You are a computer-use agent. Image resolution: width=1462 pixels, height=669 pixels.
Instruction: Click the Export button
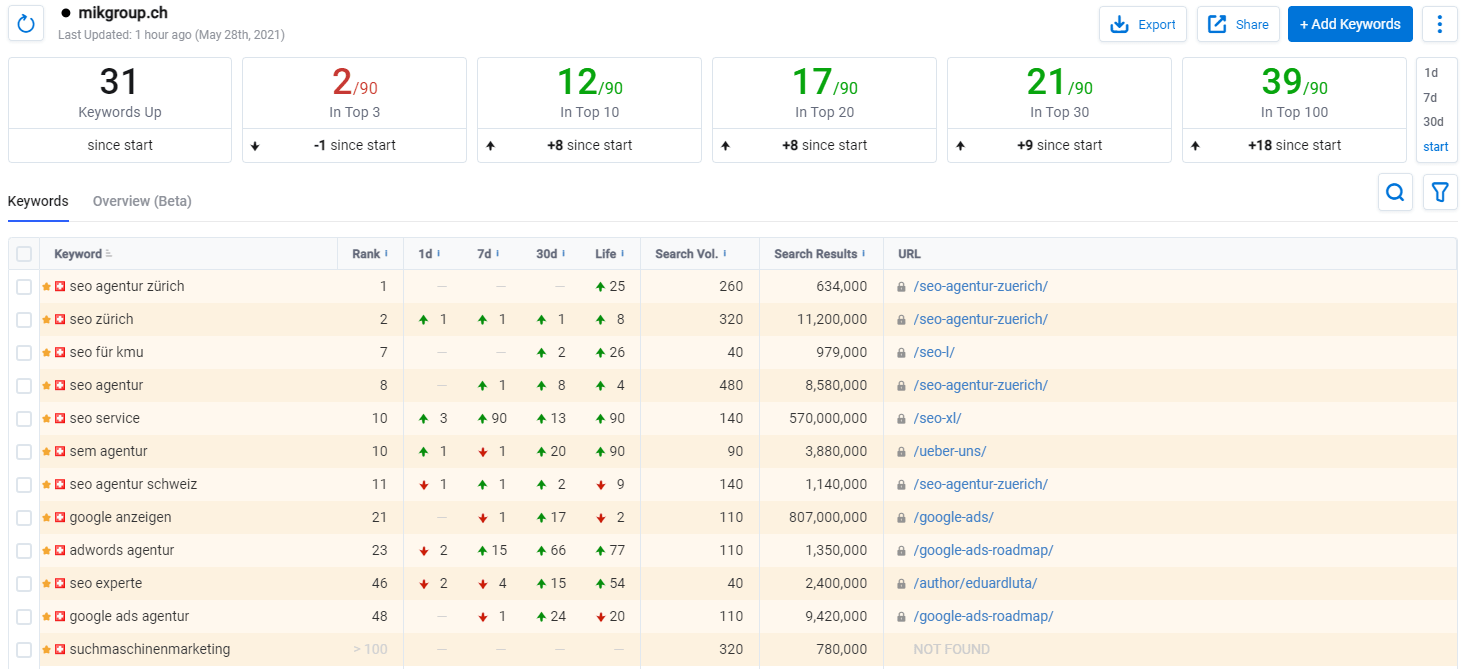click(1143, 24)
